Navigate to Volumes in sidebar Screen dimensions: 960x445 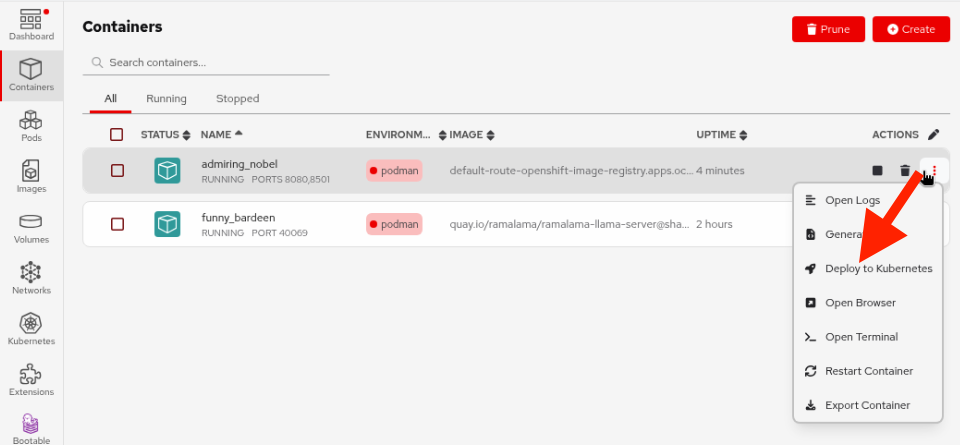(x=30, y=227)
